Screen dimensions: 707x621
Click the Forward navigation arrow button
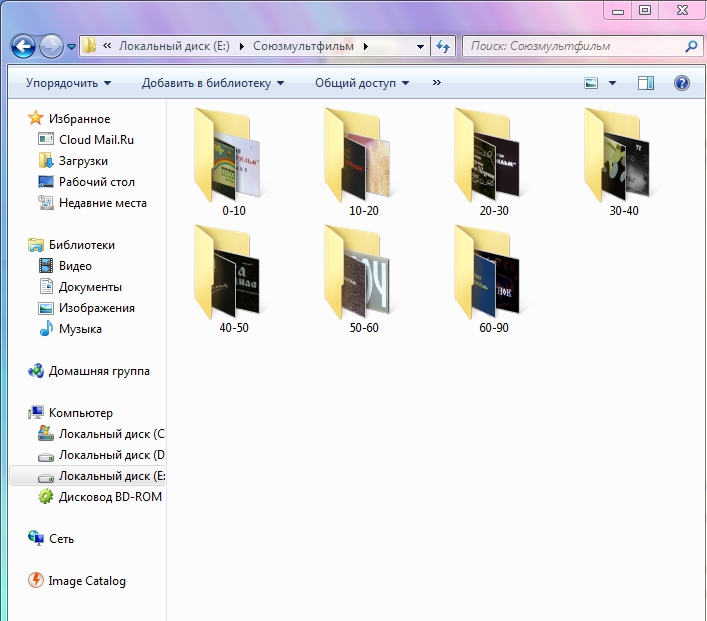[x=52, y=46]
